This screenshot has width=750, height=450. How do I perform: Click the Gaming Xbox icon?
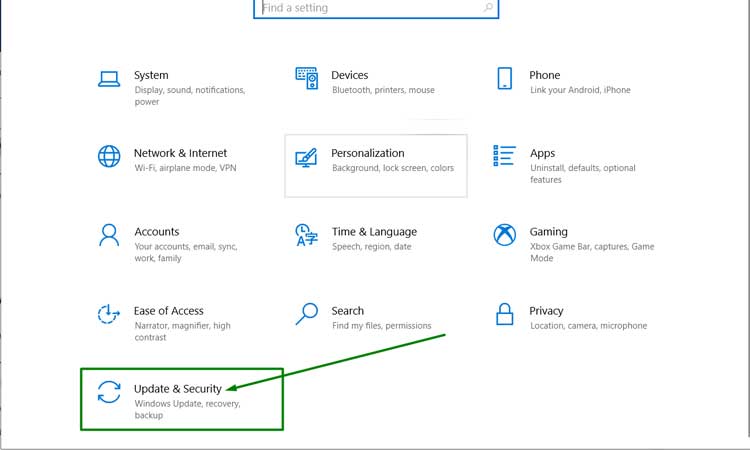pos(505,235)
